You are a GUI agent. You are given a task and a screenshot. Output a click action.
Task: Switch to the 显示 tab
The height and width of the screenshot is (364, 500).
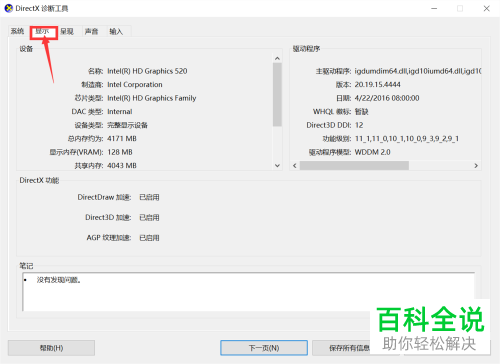pos(43,31)
